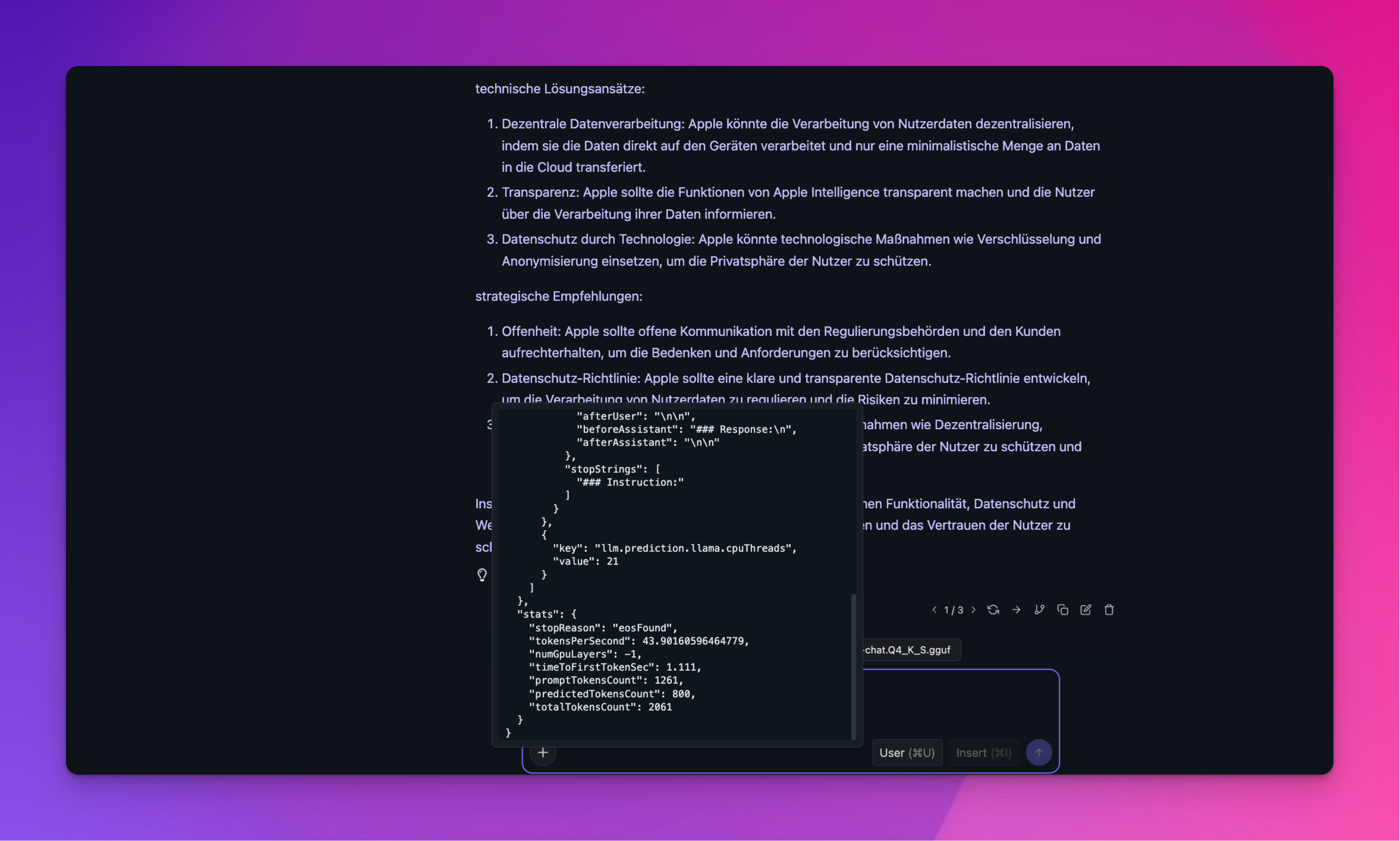Image resolution: width=1400 pixels, height=841 pixels.
Task: Click the "### Instruction:" stop string
Action: click(630, 482)
